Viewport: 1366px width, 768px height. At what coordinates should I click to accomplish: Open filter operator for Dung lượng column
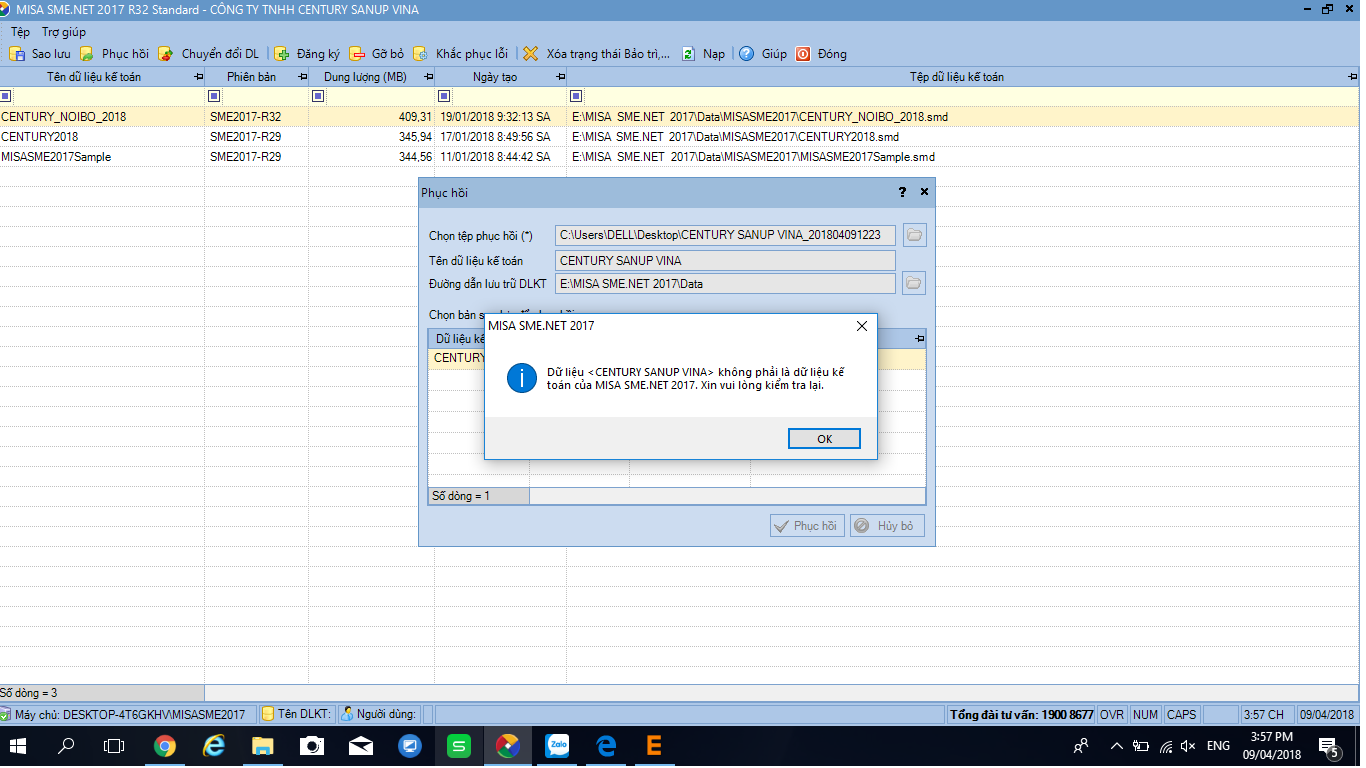(318, 96)
